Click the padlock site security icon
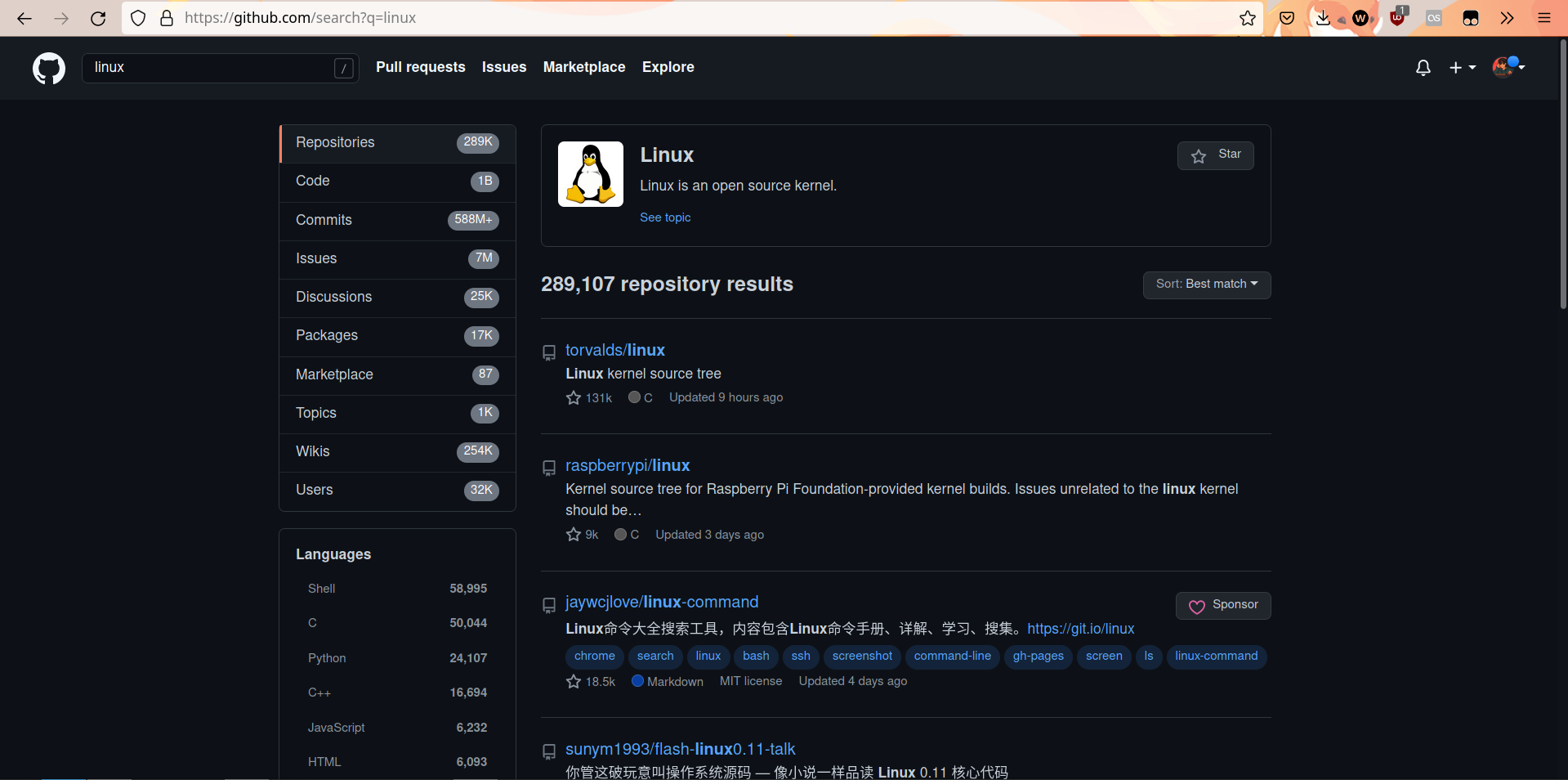The width and height of the screenshot is (1568, 780). (x=167, y=18)
